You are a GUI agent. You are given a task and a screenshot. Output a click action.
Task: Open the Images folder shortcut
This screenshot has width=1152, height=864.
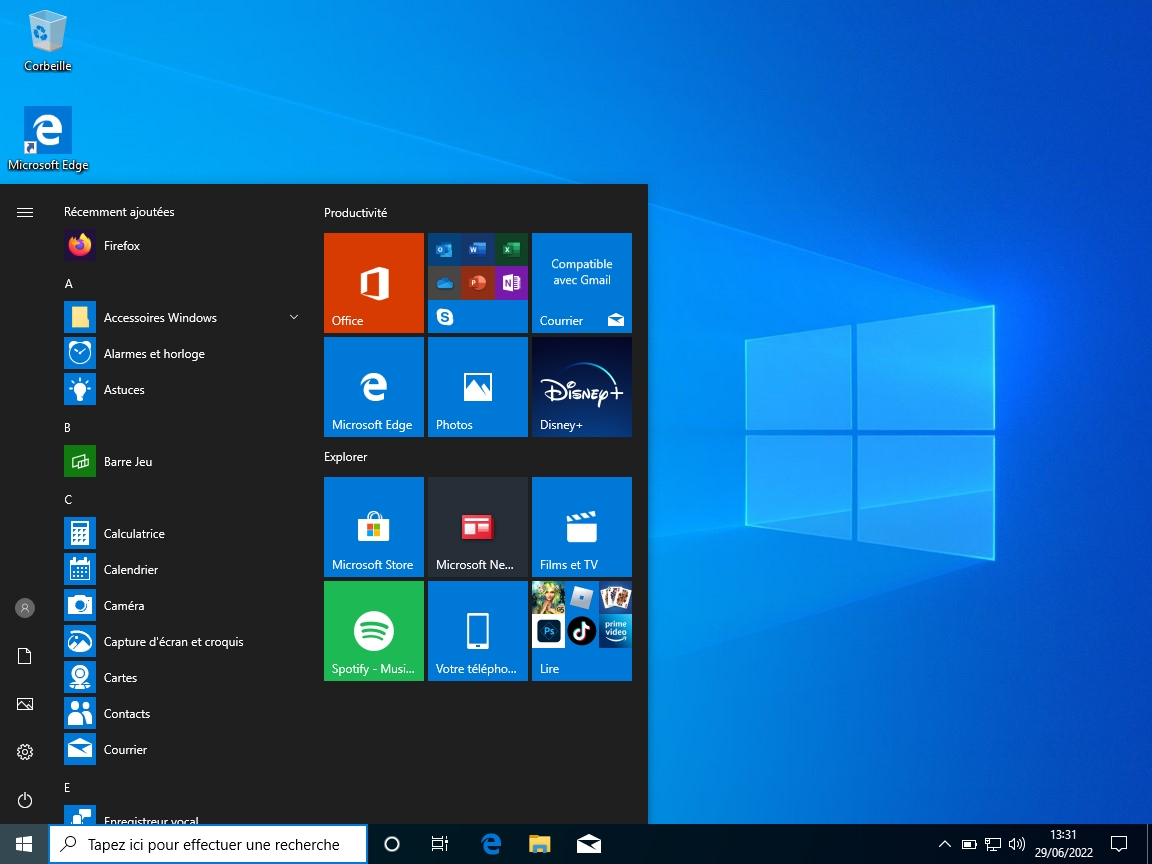click(25, 704)
